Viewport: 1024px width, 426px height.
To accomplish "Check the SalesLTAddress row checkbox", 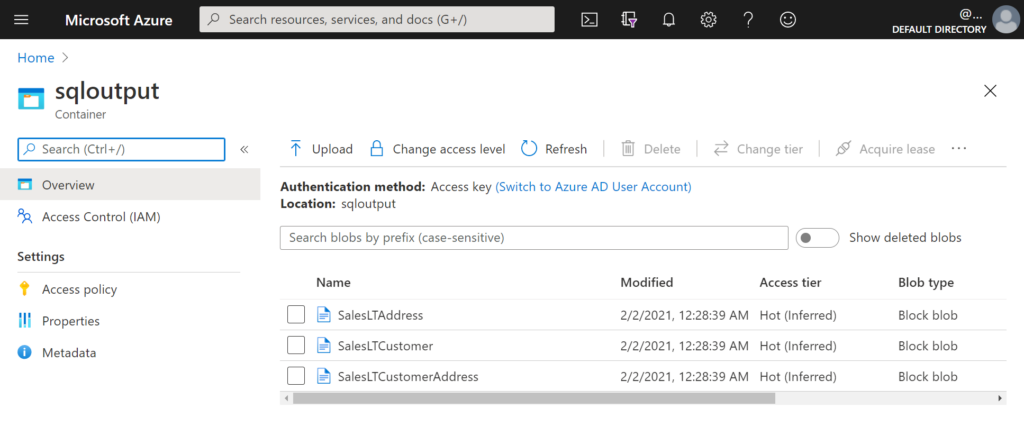I will (296, 315).
